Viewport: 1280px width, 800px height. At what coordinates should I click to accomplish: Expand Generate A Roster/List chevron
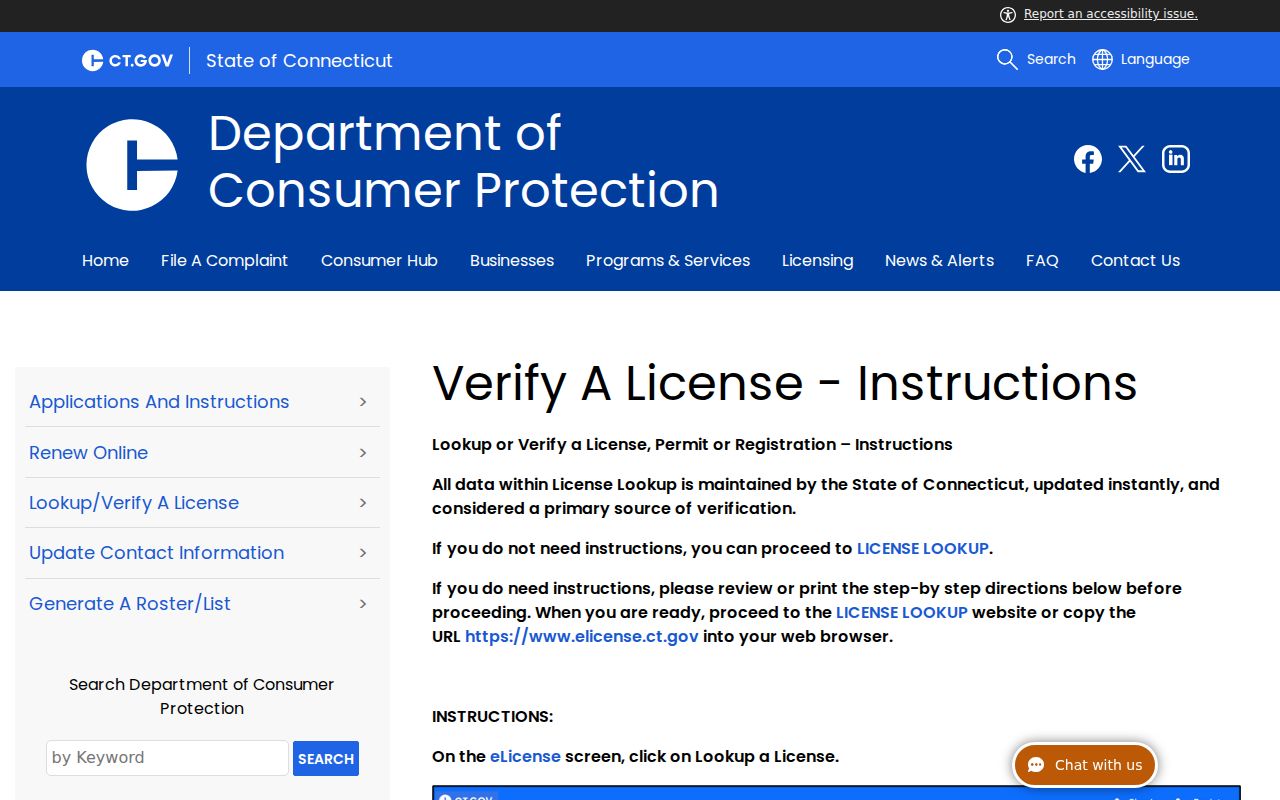point(363,604)
